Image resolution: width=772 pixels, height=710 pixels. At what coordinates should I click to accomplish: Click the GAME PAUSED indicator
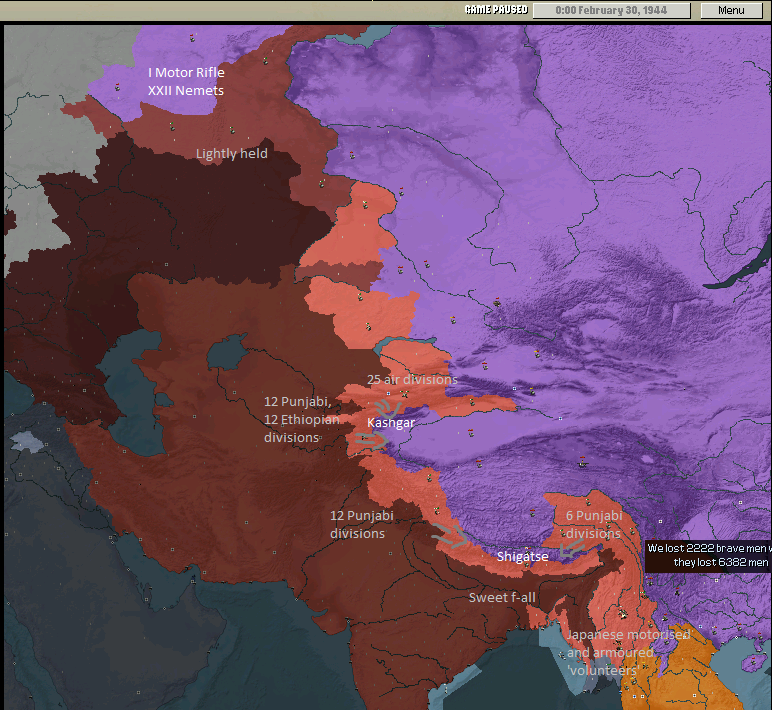(496, 10)
